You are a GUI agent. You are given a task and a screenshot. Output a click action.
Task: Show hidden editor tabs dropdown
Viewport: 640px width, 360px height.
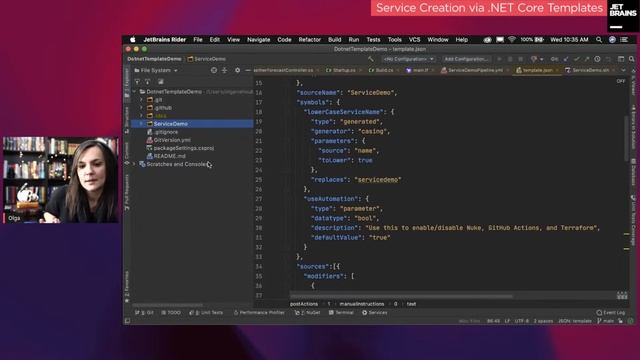tap(623, 70)
